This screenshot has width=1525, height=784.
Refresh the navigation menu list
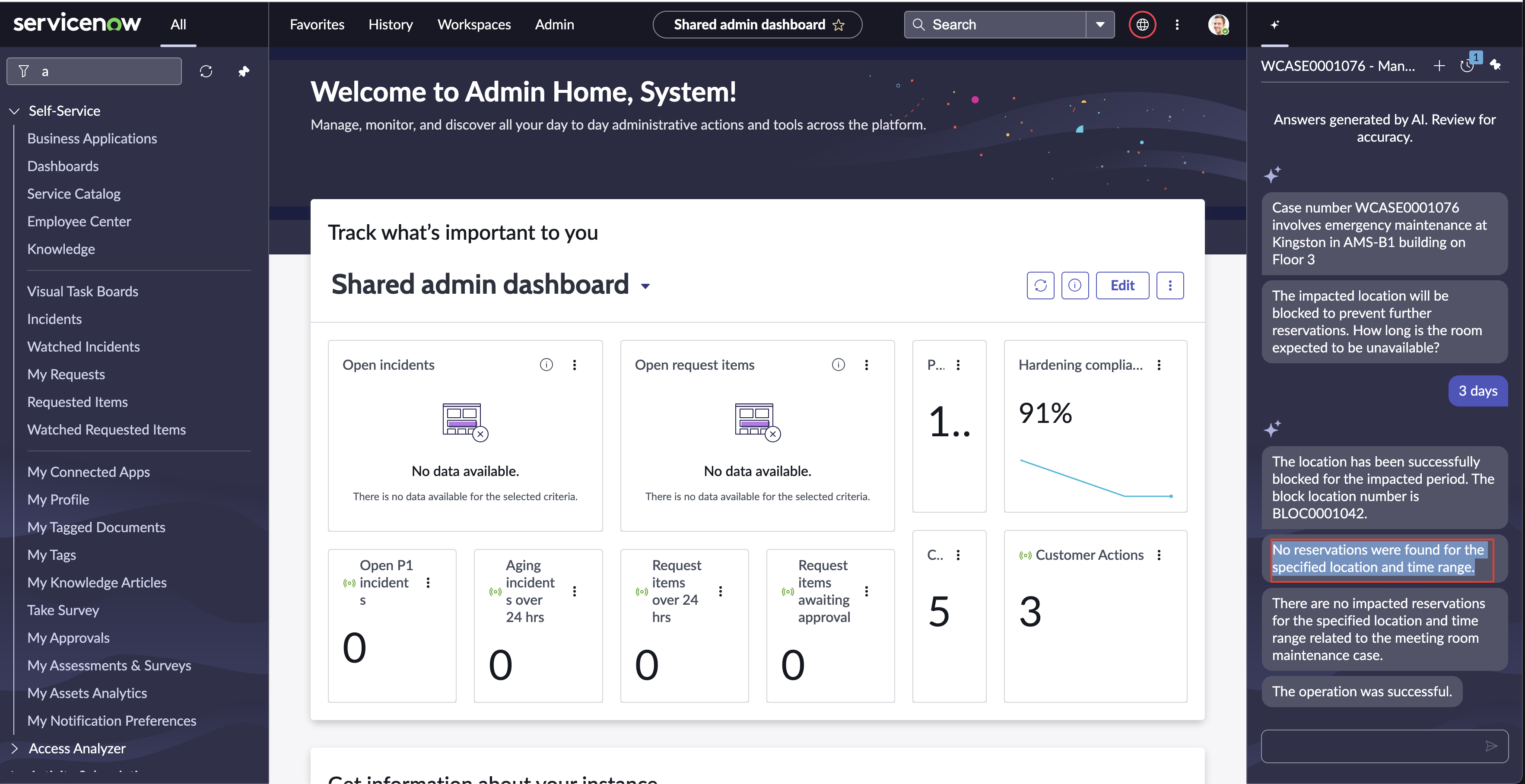(x=206, y=72)
